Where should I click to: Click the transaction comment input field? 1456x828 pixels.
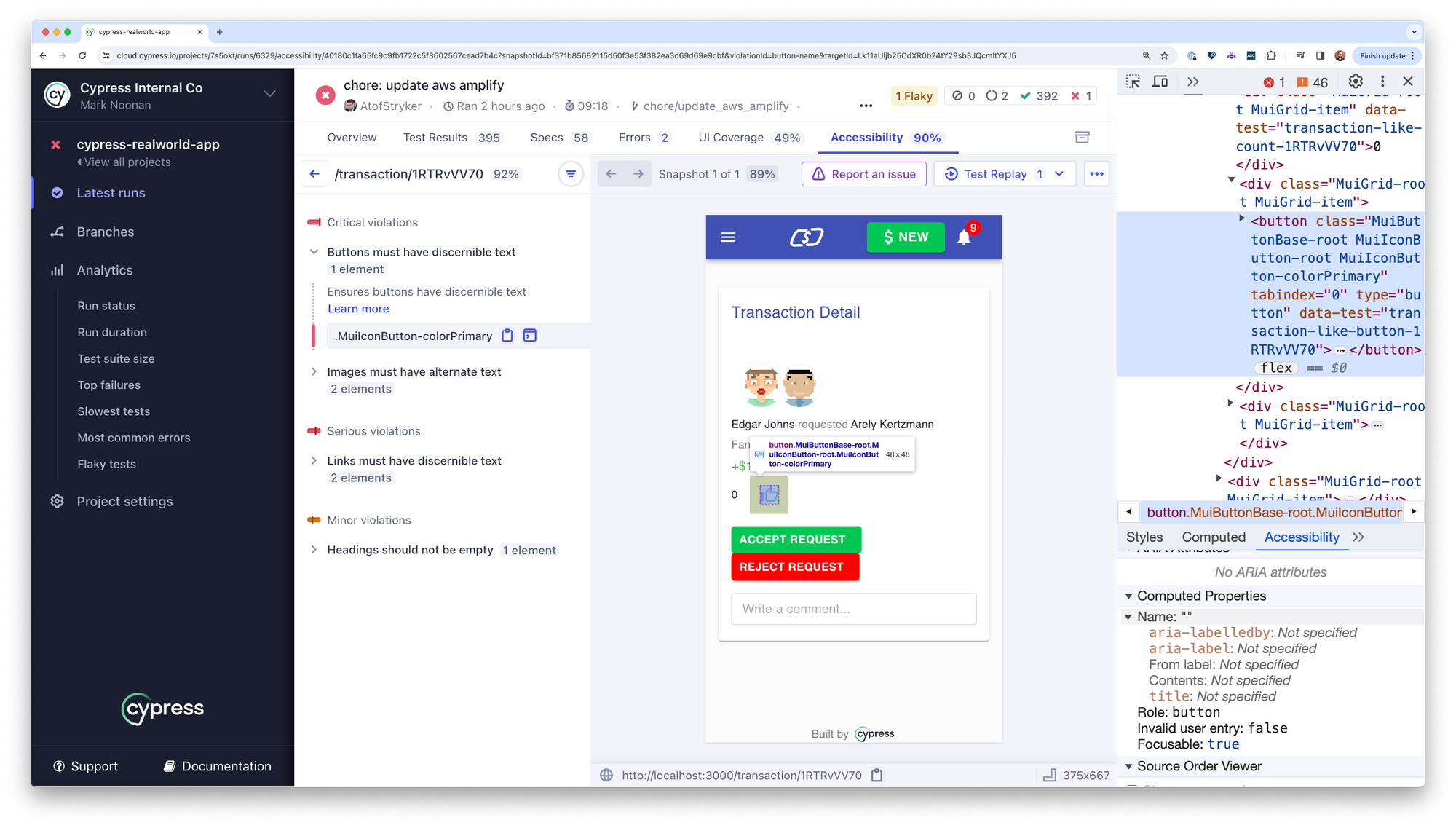pos(853,608)
